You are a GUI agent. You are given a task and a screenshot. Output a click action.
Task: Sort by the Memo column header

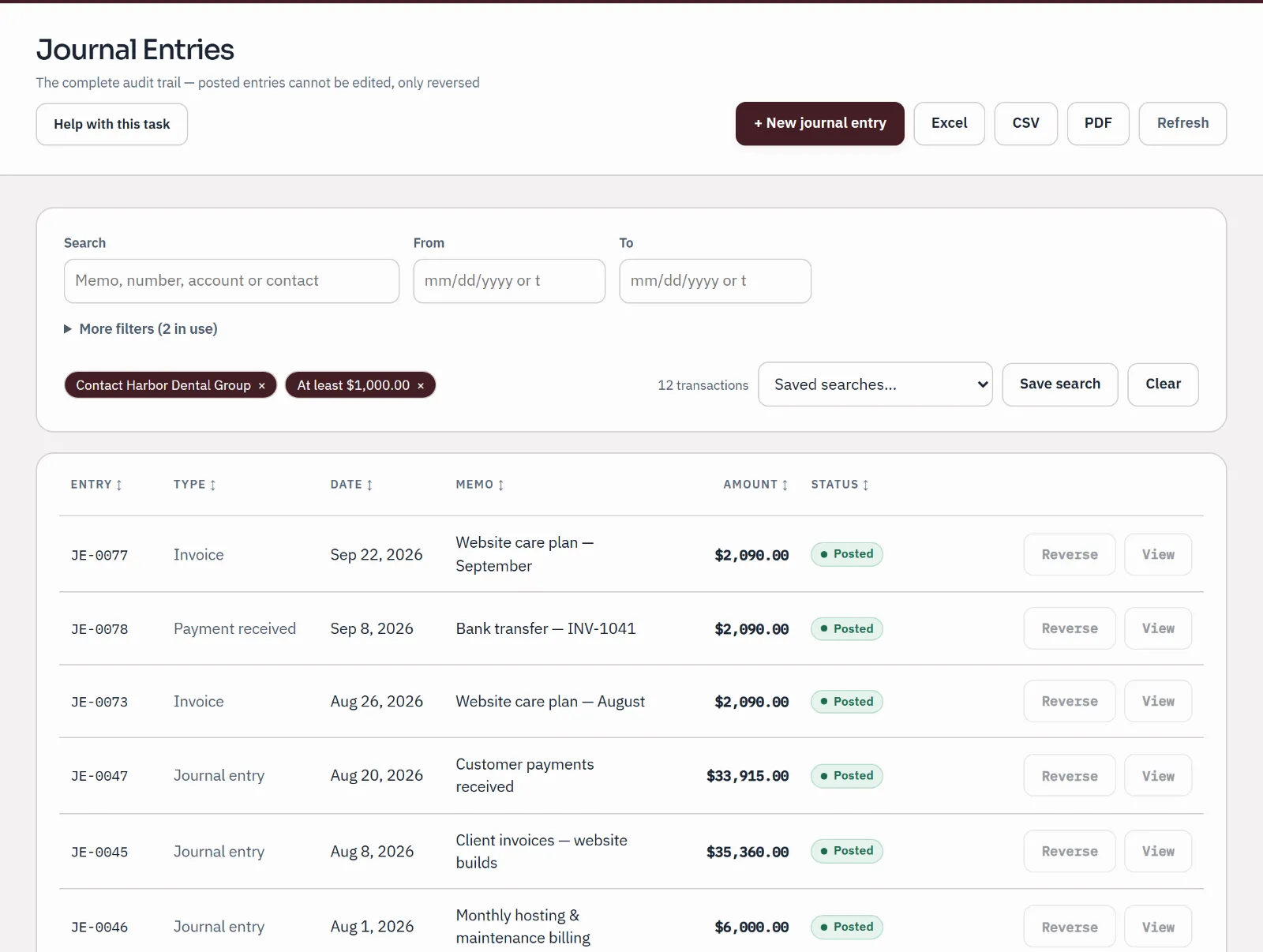[x=480, y=485]
